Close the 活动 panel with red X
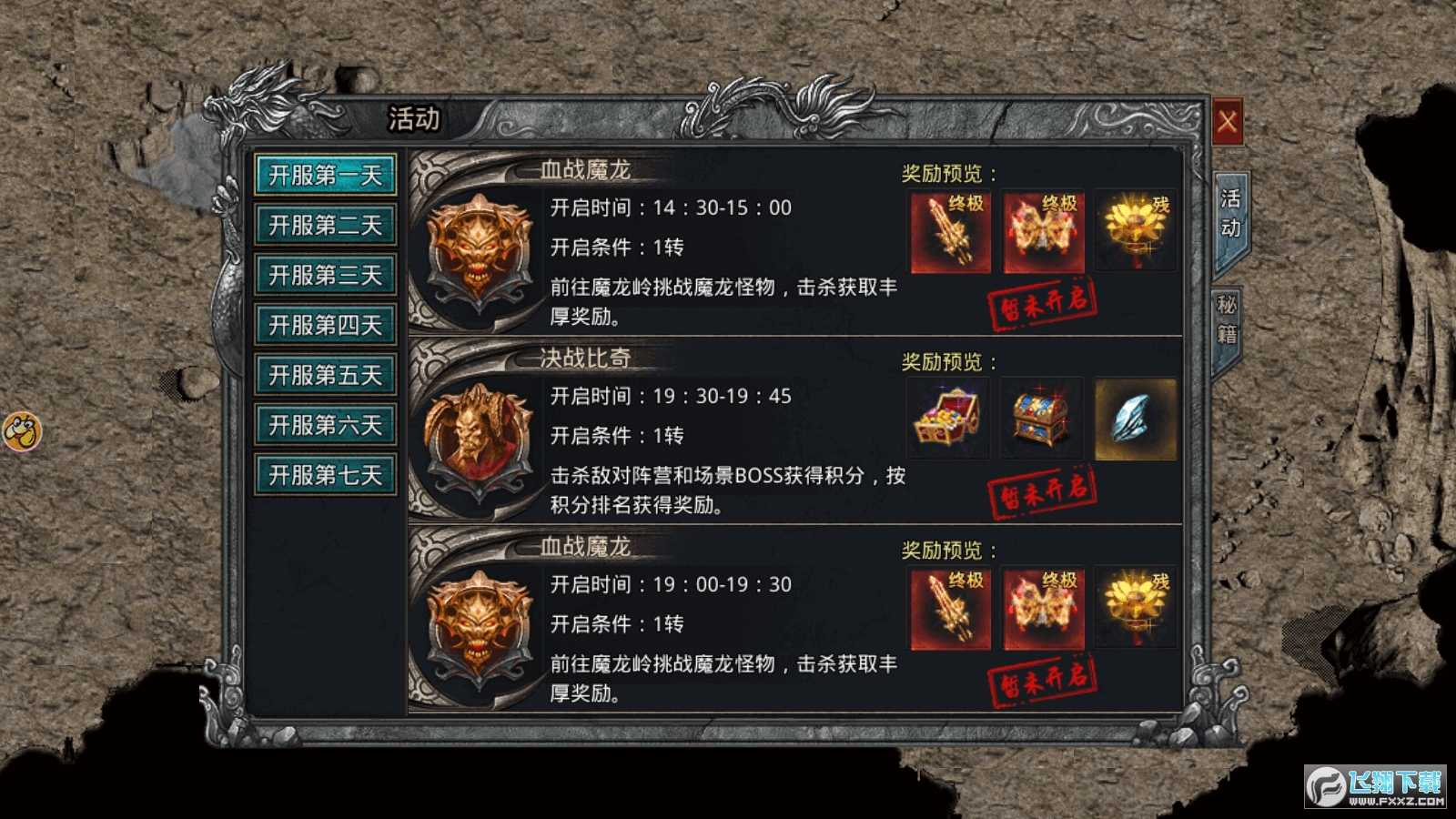 coord(1227,121)
